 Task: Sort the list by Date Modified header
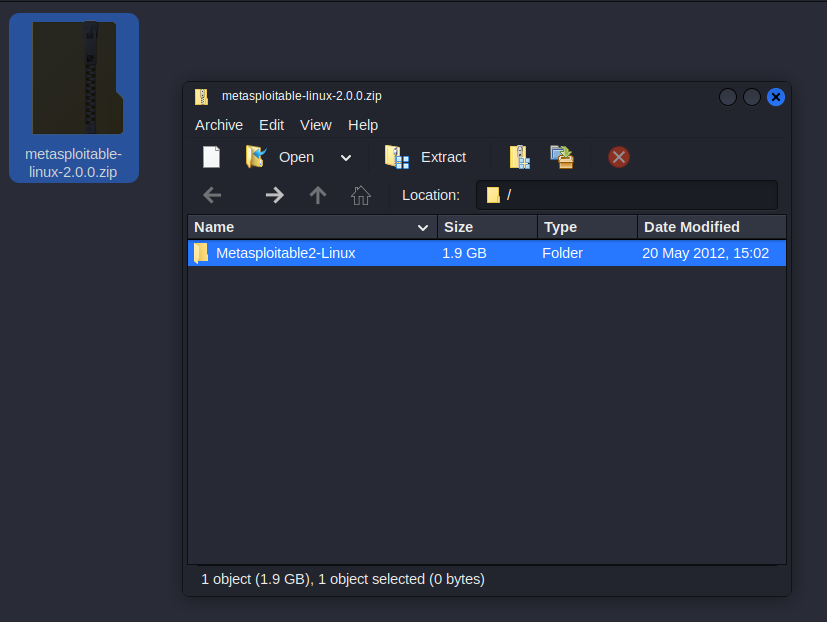pos(710,227)
